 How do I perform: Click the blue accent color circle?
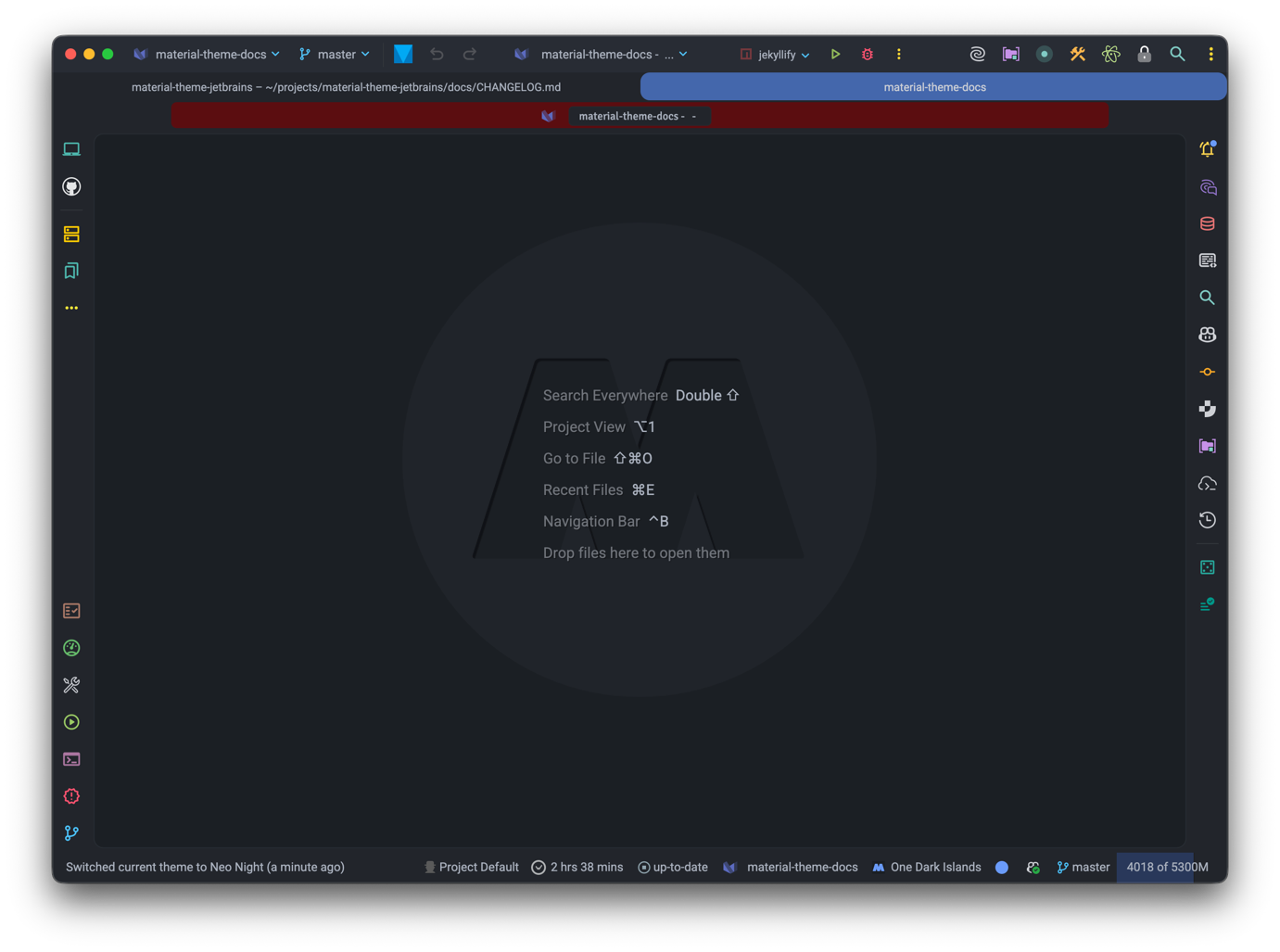pos(1002,868)
